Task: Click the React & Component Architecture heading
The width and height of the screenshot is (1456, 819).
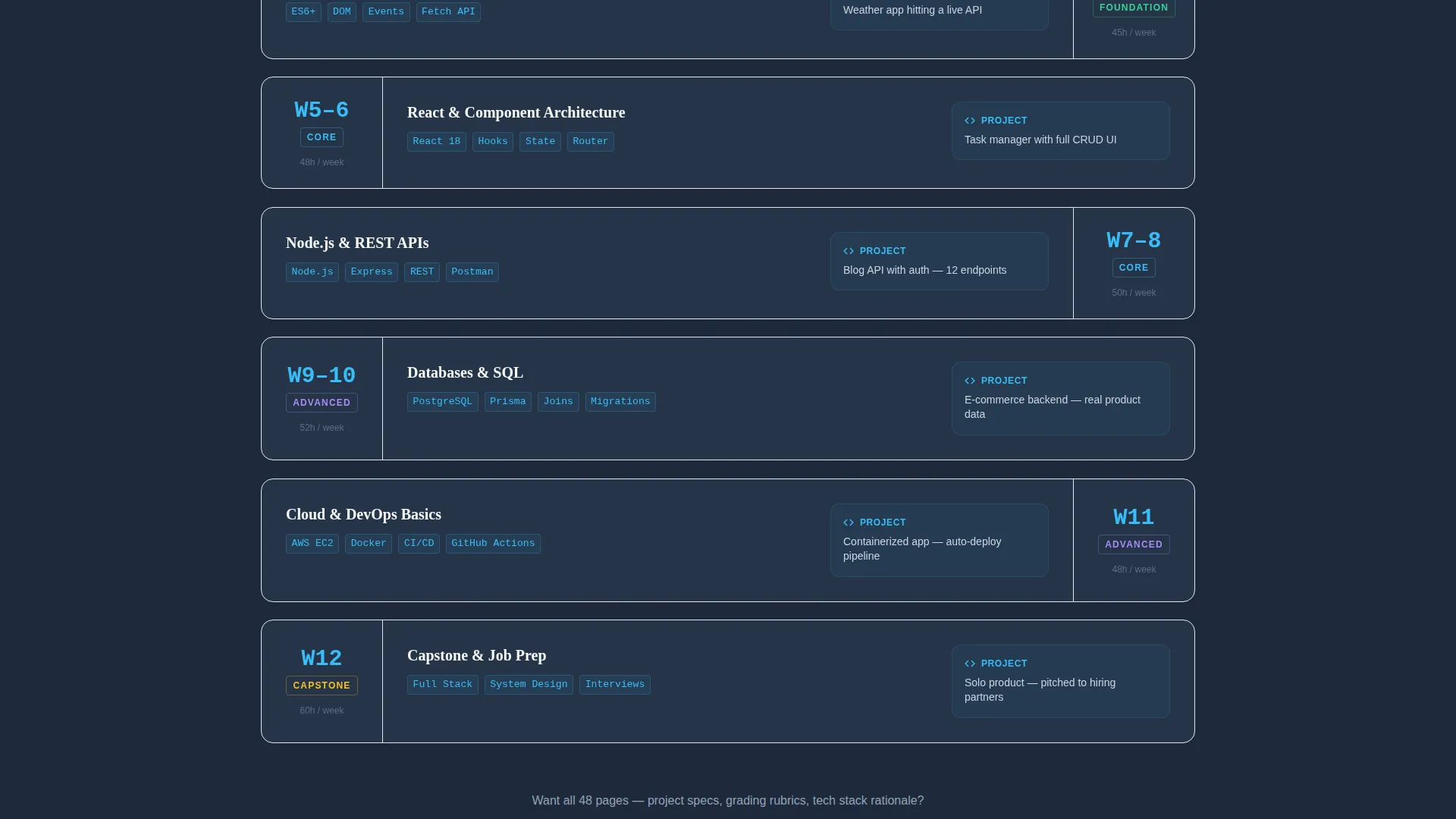Action: [516, 112]
